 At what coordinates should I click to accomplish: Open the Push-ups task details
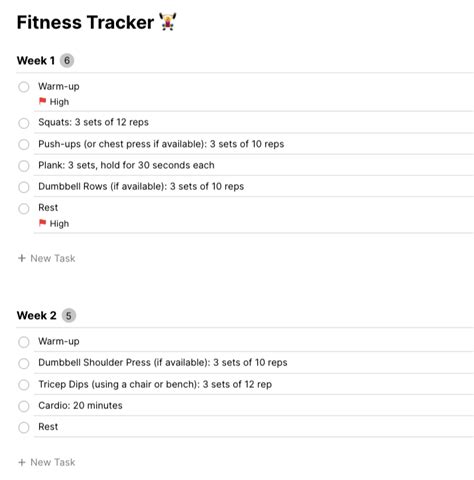coord(161,144)
